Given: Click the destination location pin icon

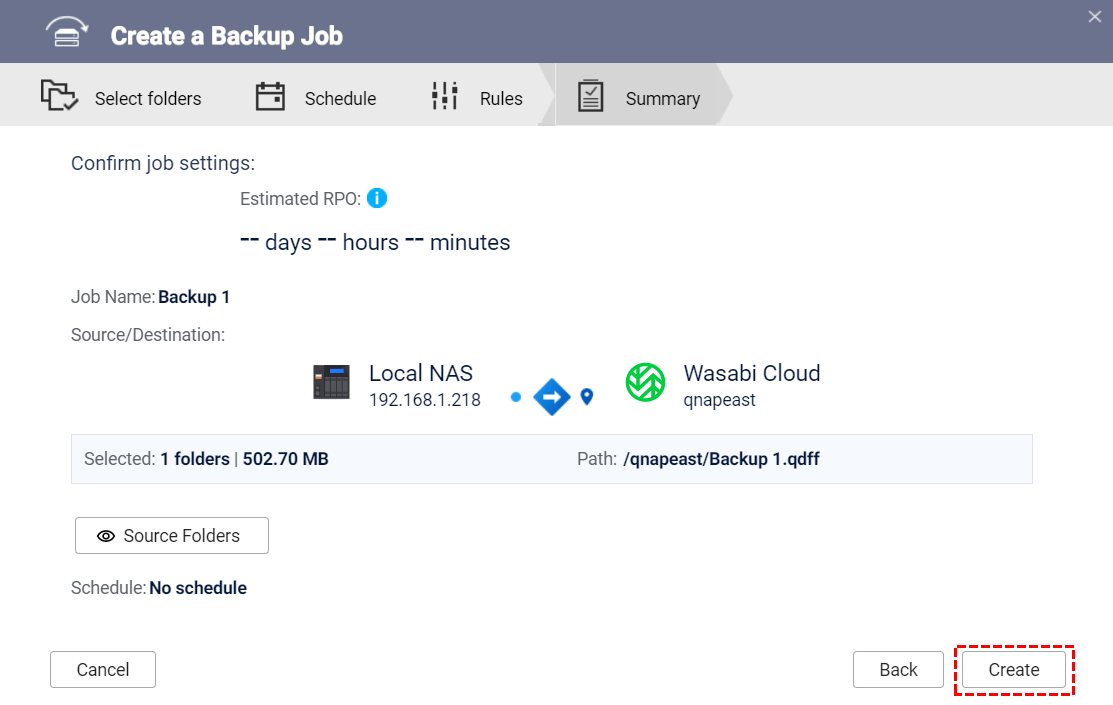Looking at the screenshot, I should point(587,397).
